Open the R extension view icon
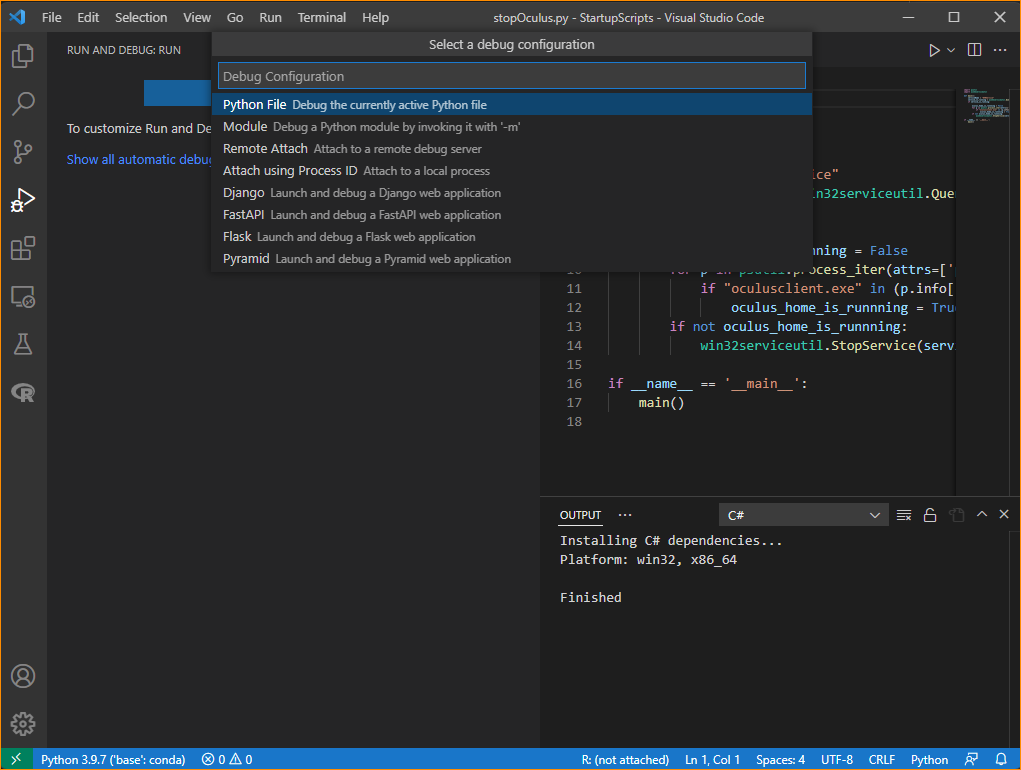The height and width of the screenshot is (770, 1021). pyautogui.click(x=23, y=392)
